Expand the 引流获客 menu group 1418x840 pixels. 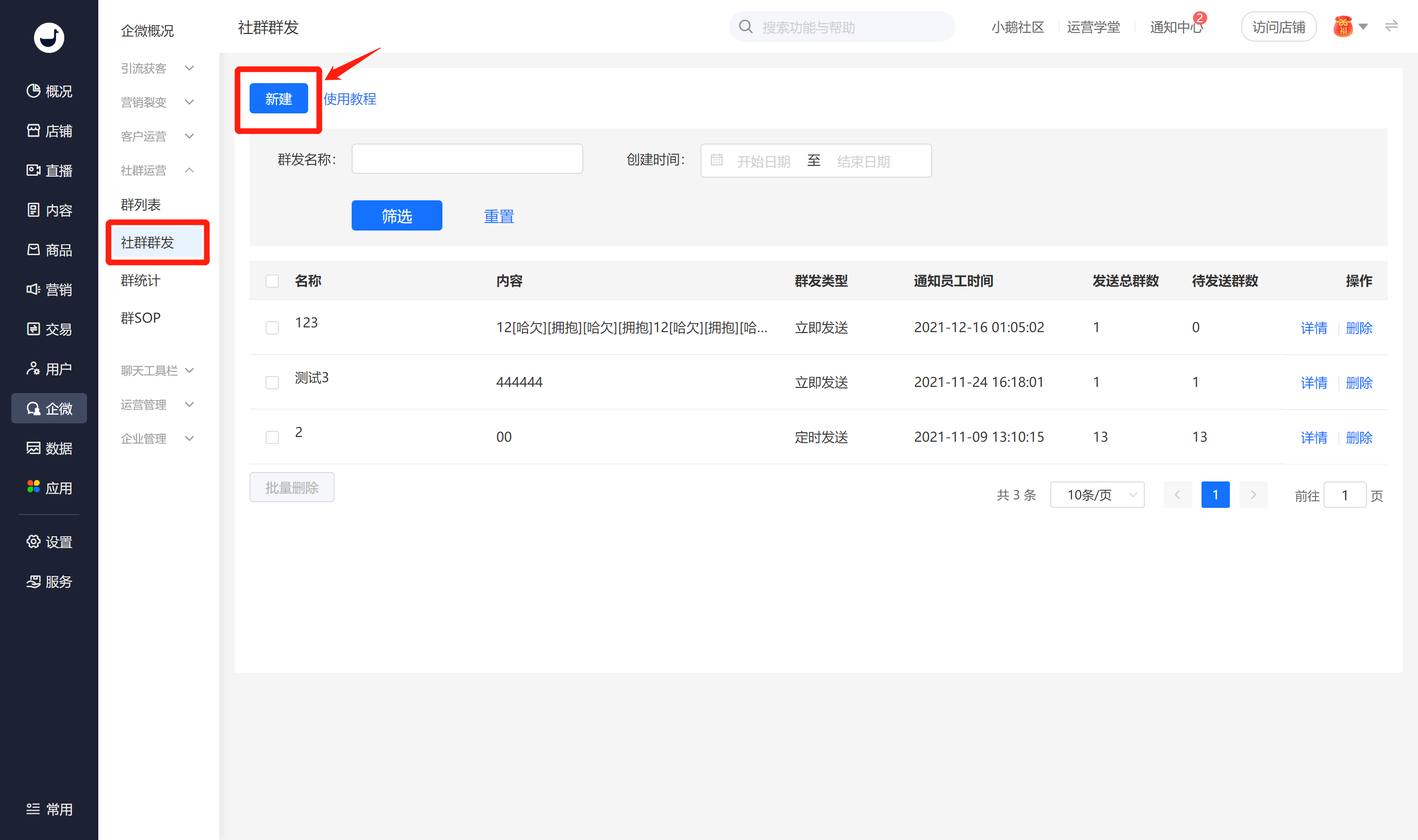pyautogui.click(x=157, y=68)
